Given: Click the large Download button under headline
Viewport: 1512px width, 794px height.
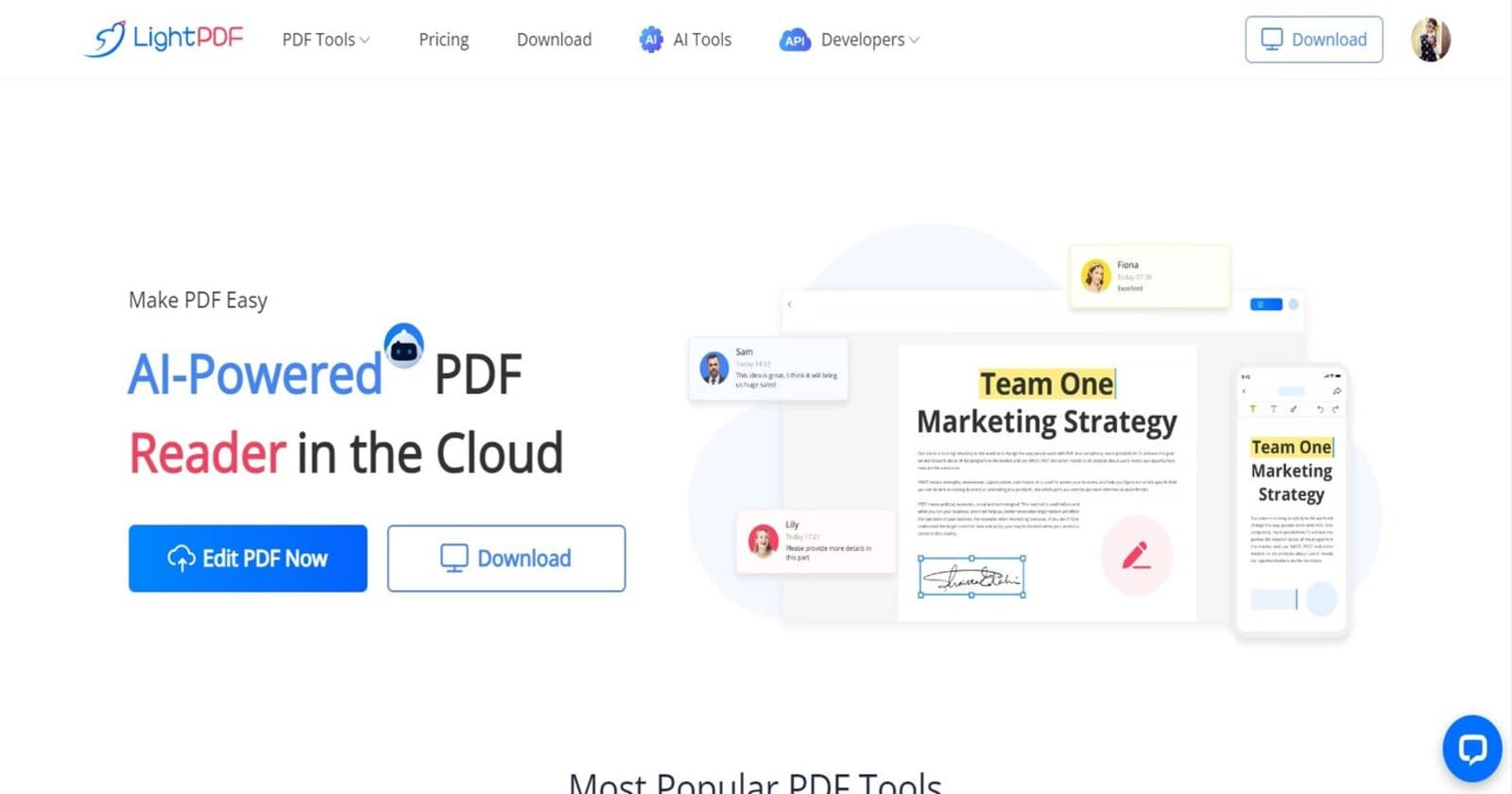Looking at the screenshot, I should tap(507, 559).
